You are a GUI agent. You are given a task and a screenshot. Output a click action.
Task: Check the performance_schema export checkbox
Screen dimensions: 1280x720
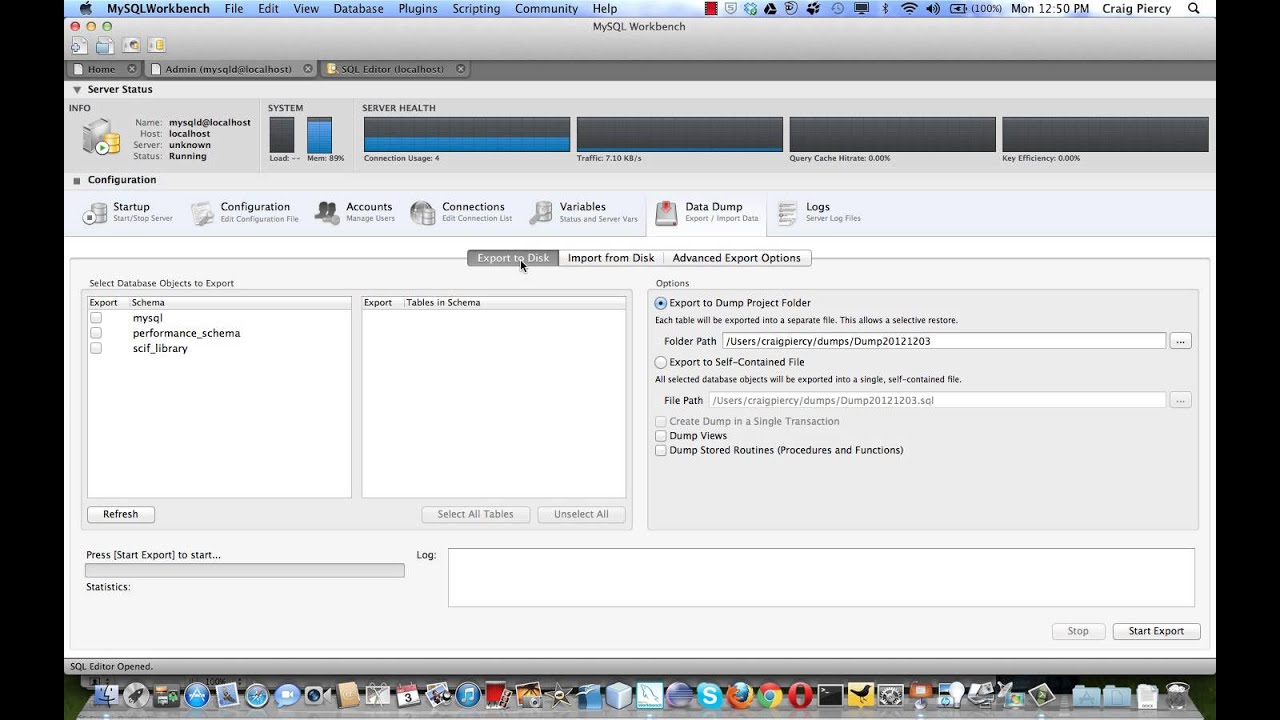(96, 333)
